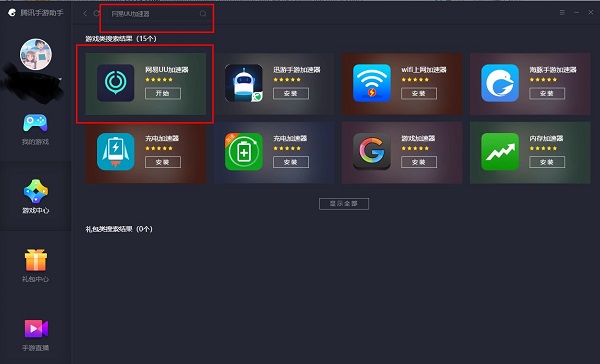600x364 pixels.
Task: Click the search magnifier icon
Action: [203, 14]
